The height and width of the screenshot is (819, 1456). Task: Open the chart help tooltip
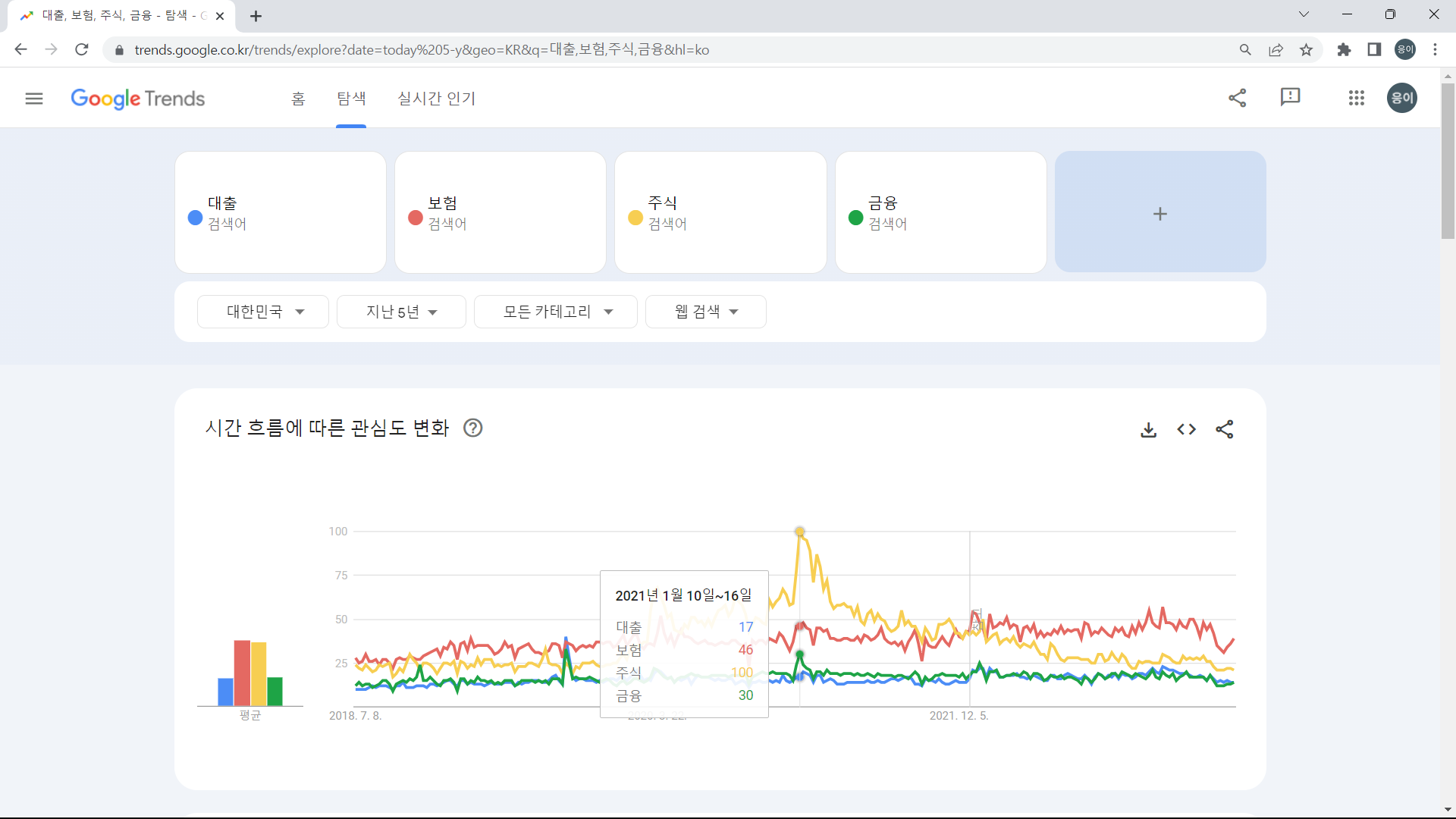[x=472, y=428]
